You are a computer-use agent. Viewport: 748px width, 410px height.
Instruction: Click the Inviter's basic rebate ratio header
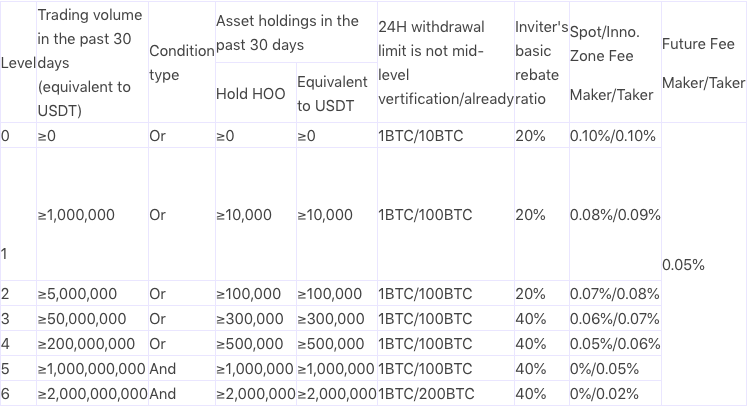coord(541,63)
